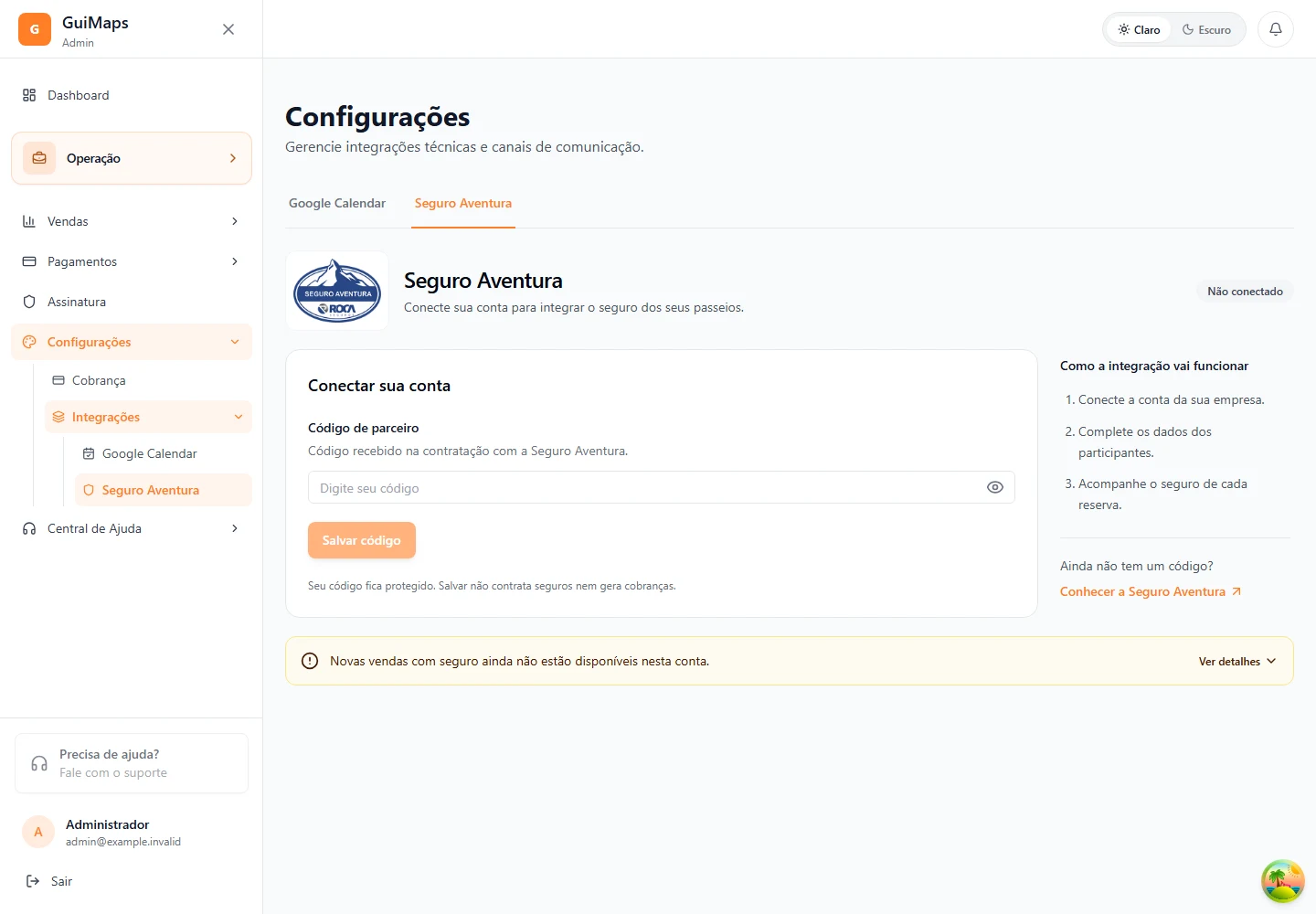Expand the Pagamentos submenu chevron
Viewport: 1316px width, 914px height.
click(235, 261)
